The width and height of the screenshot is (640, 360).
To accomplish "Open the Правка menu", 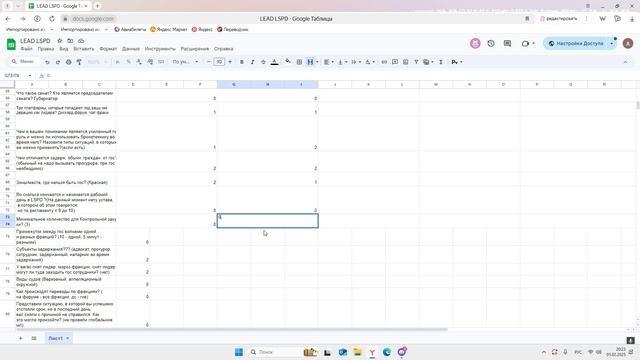I will point(46,49).
